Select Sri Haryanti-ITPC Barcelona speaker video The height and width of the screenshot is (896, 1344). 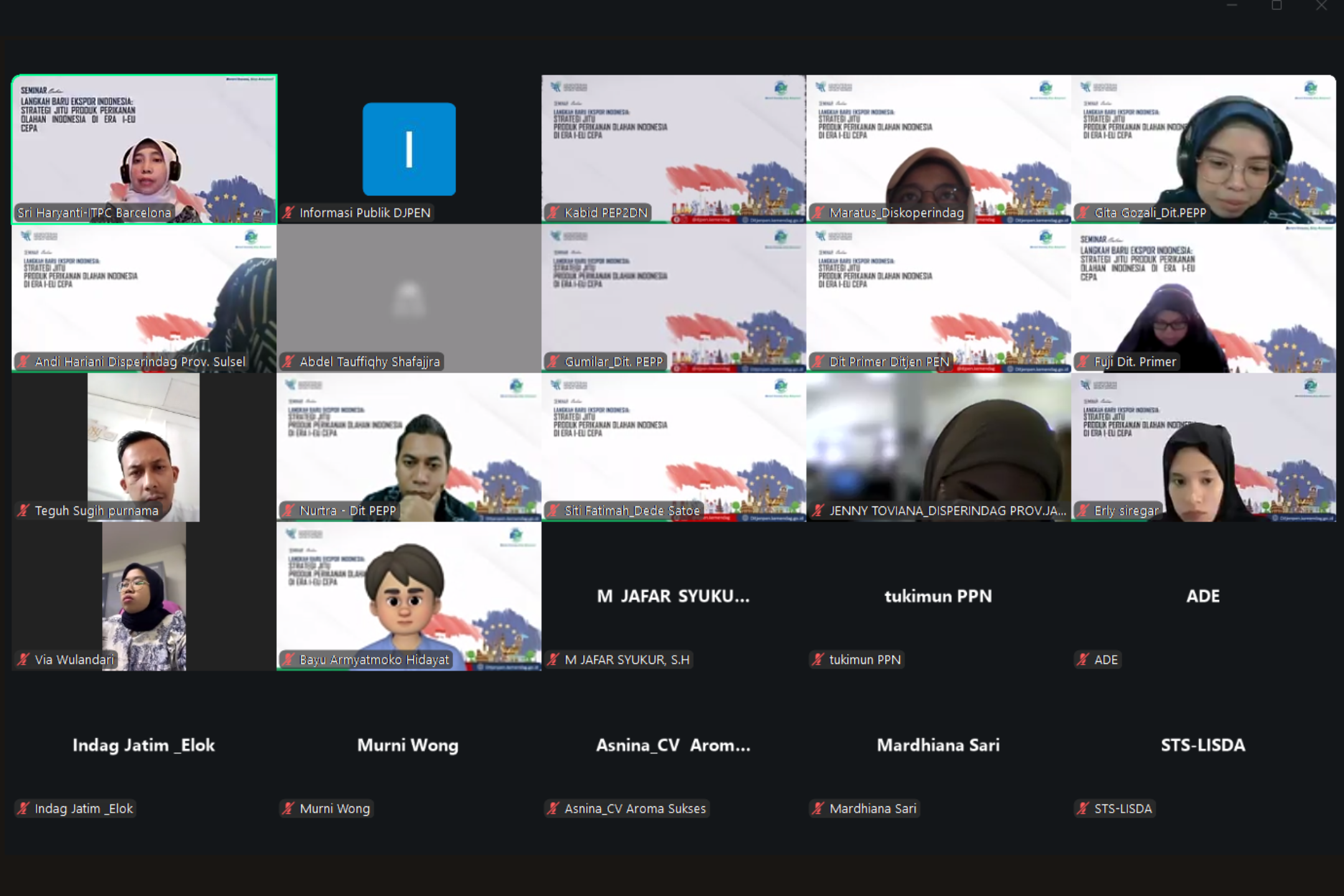pos(144,149)
